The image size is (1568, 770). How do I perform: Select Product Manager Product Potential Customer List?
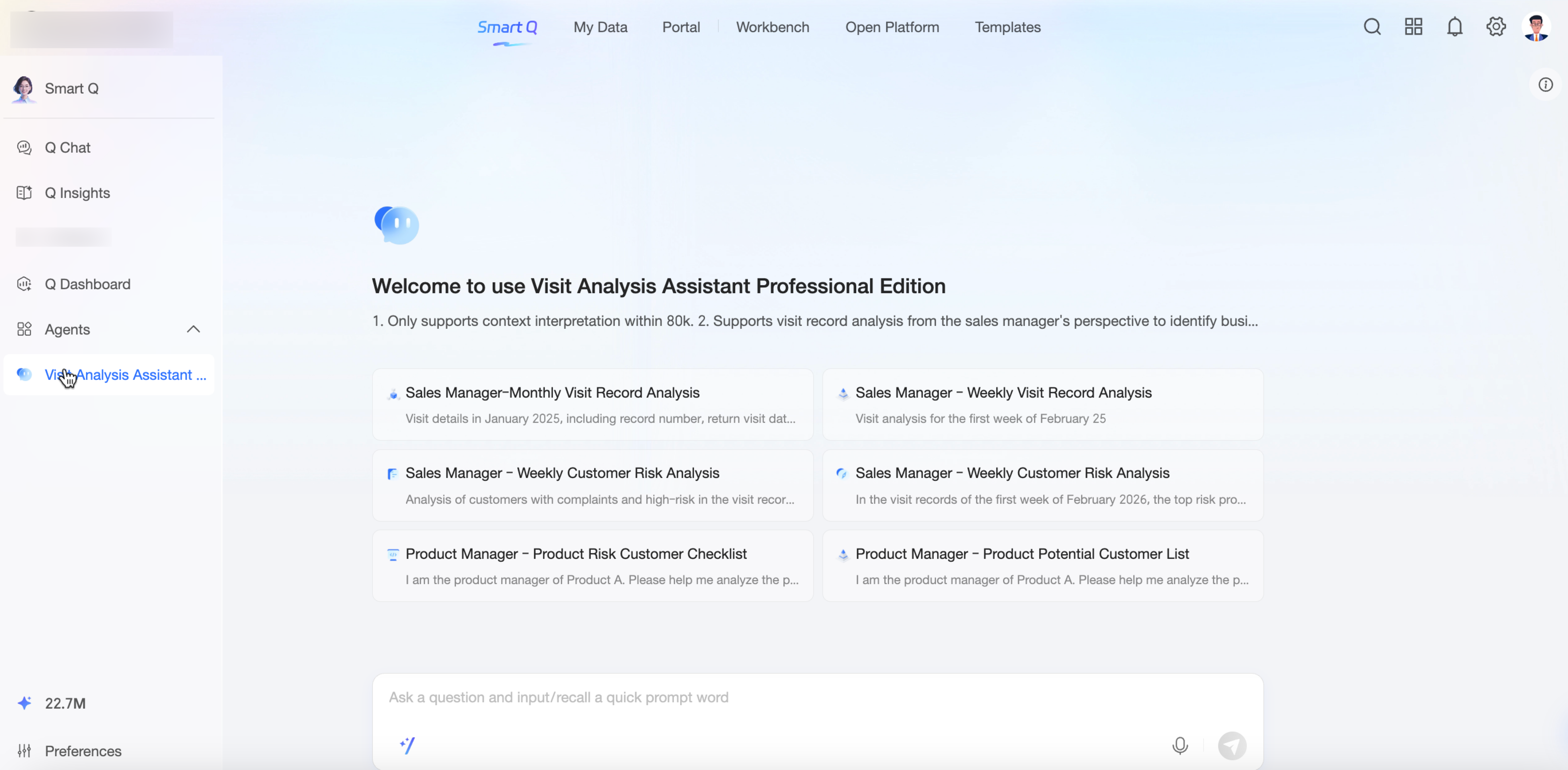[1042, 565]
